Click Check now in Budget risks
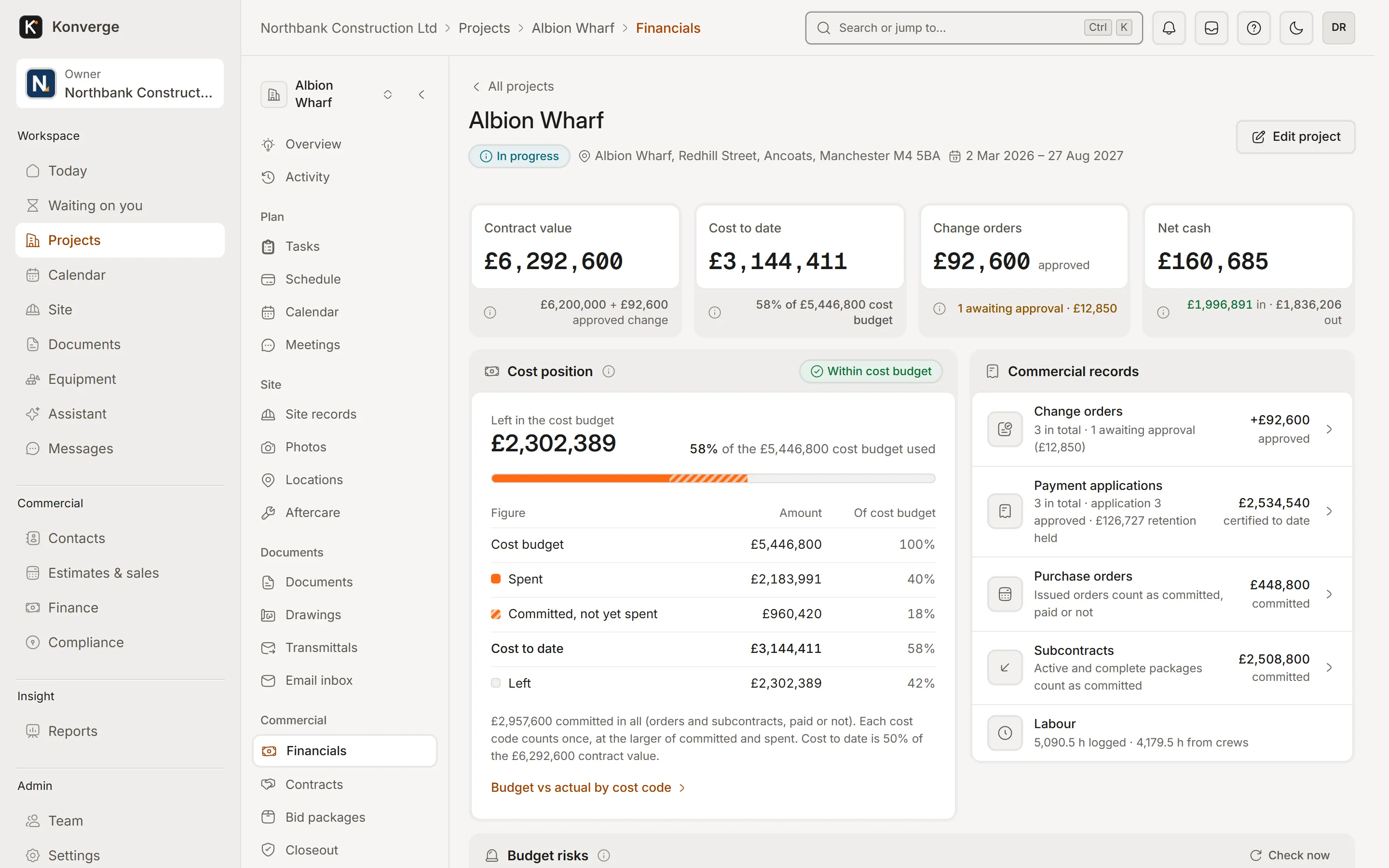1389x868 pixels. pyautogui.click(x=1290, y=855)
